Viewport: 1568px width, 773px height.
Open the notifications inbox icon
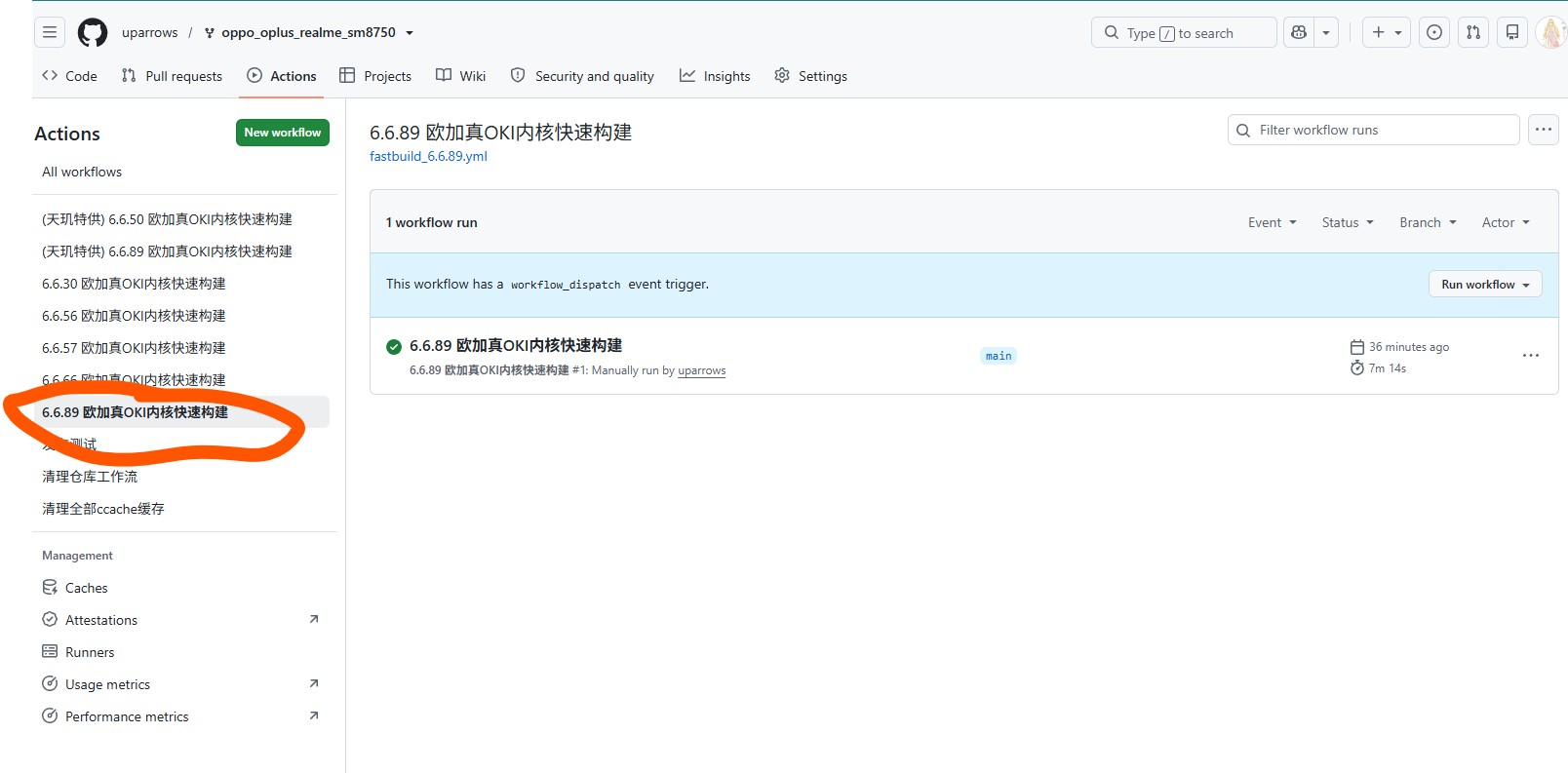(x=1512, y=32)
